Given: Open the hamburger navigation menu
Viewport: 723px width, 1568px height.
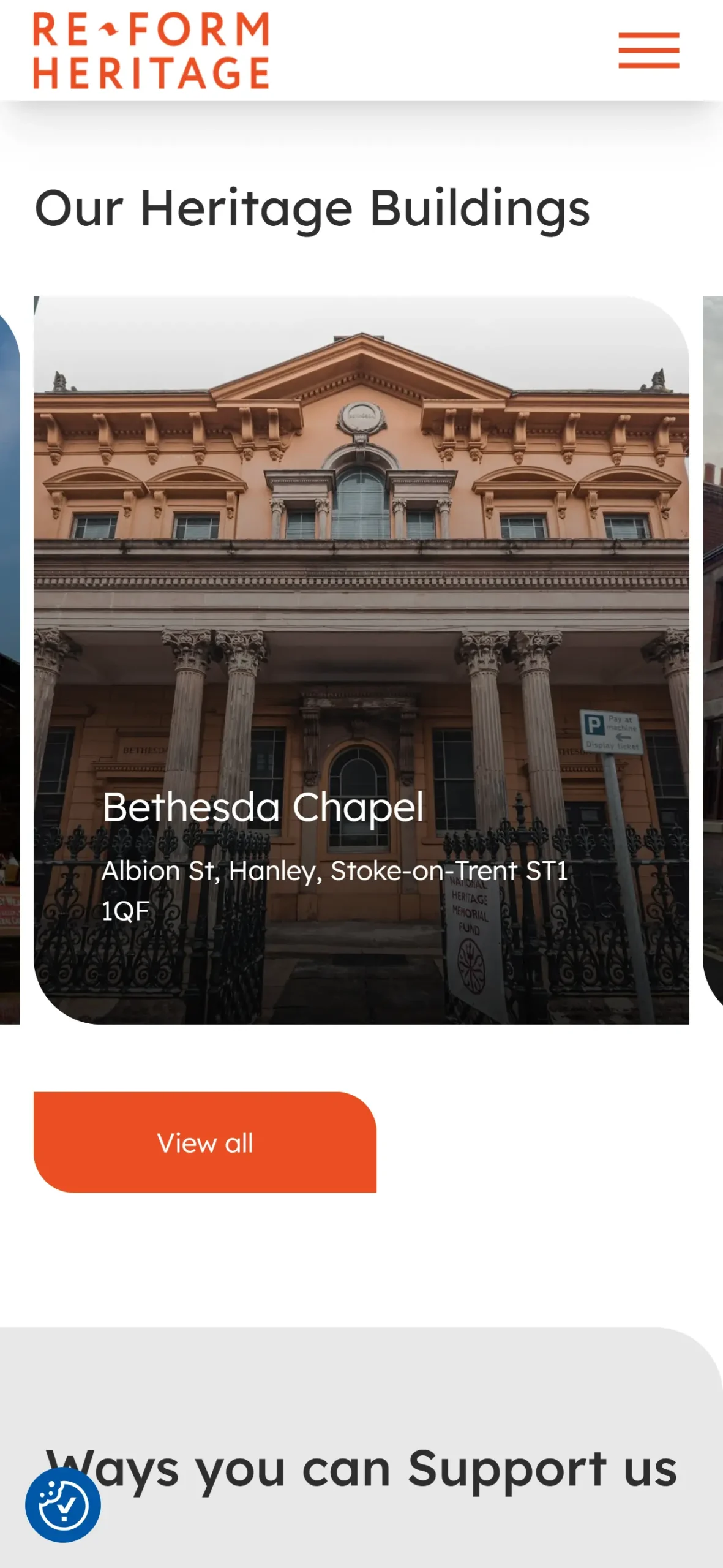Looking at the screenshot, I should [x=648, y=50].
